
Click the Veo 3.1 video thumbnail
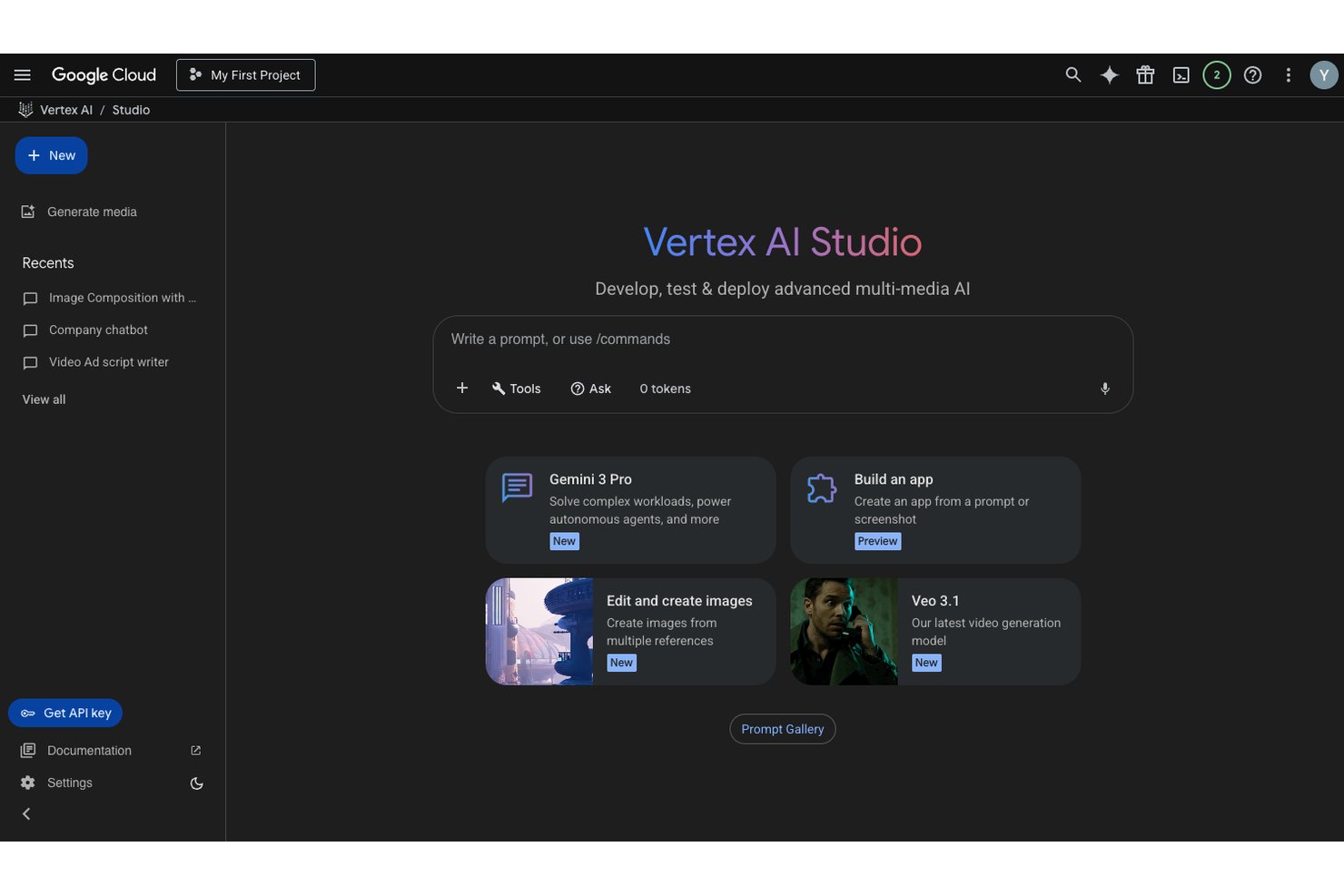point(844,632)
